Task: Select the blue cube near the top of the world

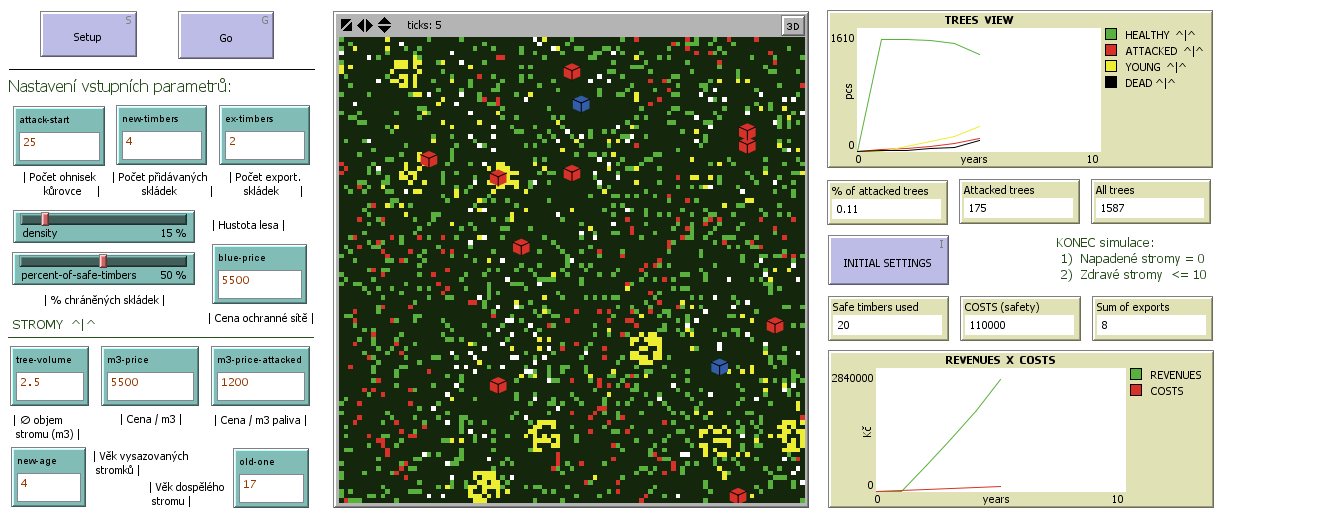Action: pos(581,103)
